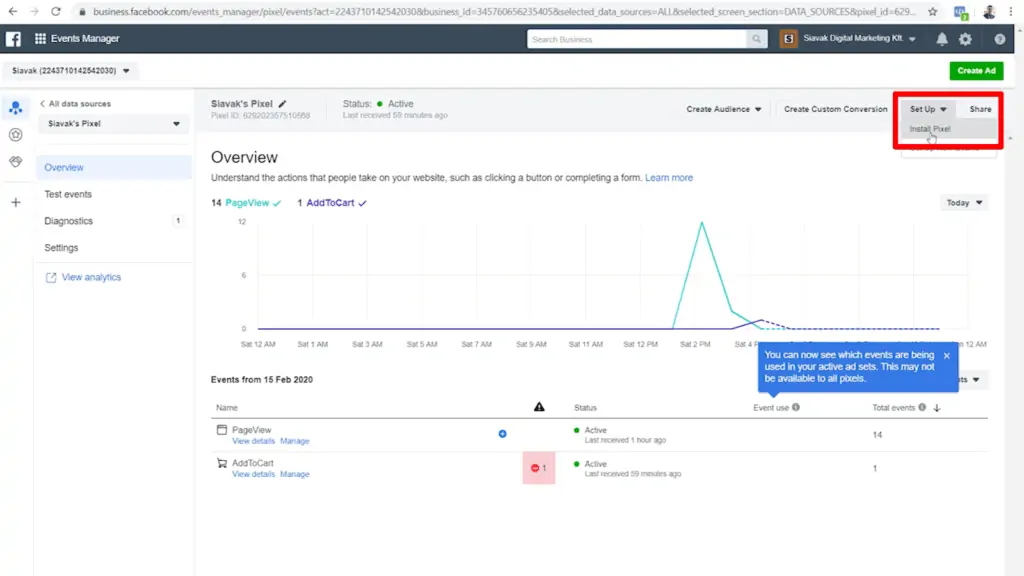Open the Partner Integrations sidebar icon

click(15, 162)
